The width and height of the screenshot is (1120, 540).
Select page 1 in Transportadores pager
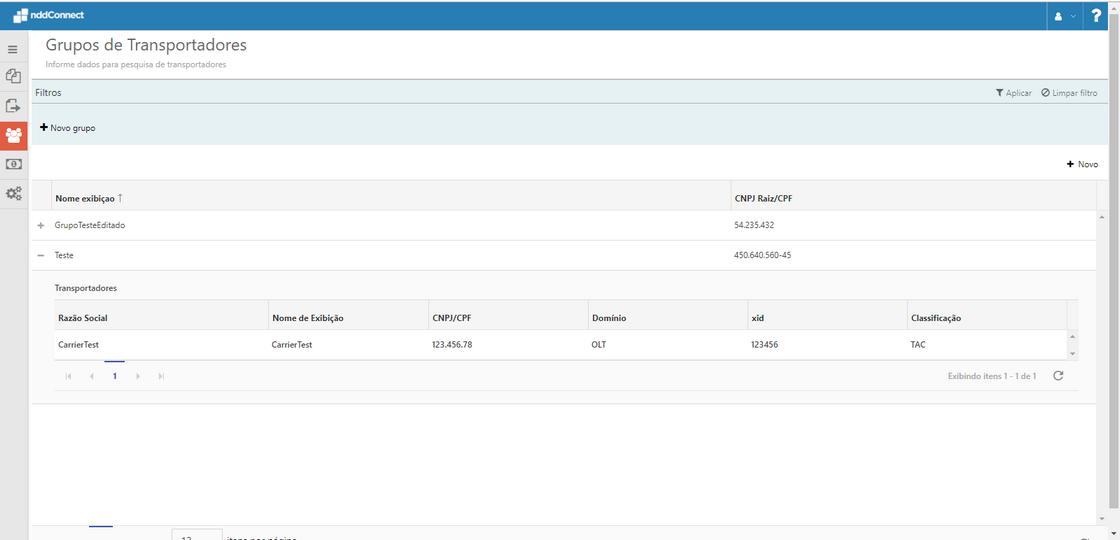point(115,376)
